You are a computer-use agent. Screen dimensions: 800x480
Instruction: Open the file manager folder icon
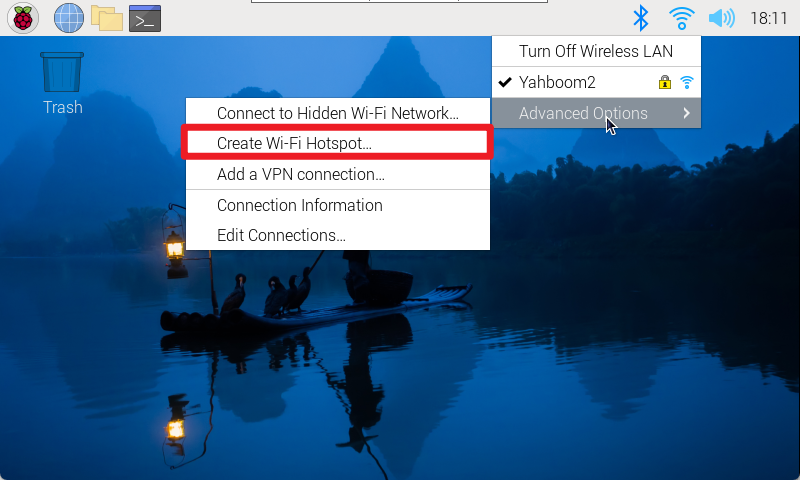coord(107,18)
